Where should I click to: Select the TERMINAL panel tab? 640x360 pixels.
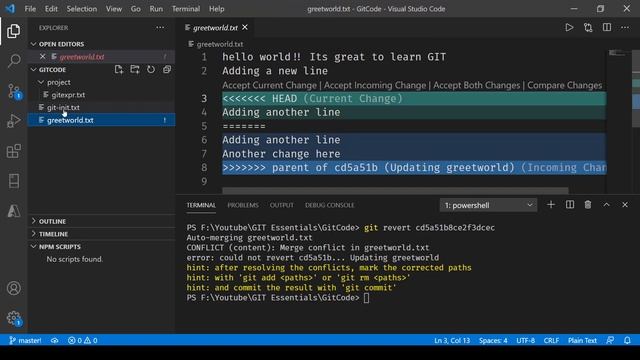click(201, 205)
